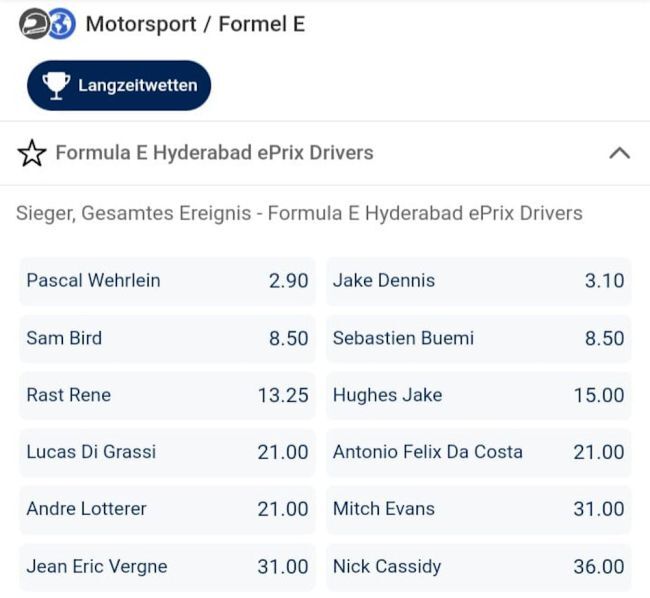Pick Lucas Di Grassi at 21.00
Viewport: 650px width, 598px height.
167,452
